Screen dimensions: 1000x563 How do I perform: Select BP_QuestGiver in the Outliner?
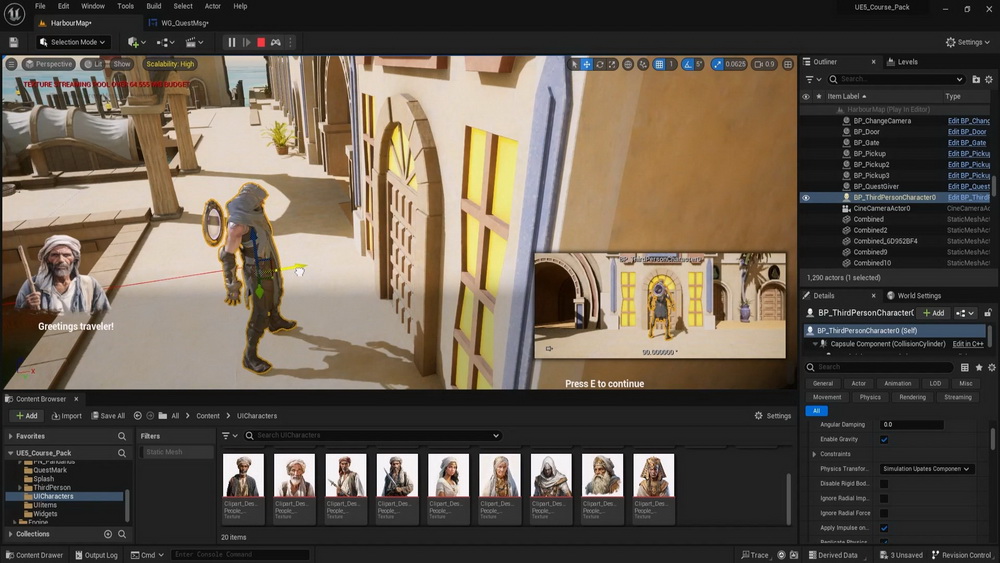tap(876, 187)
